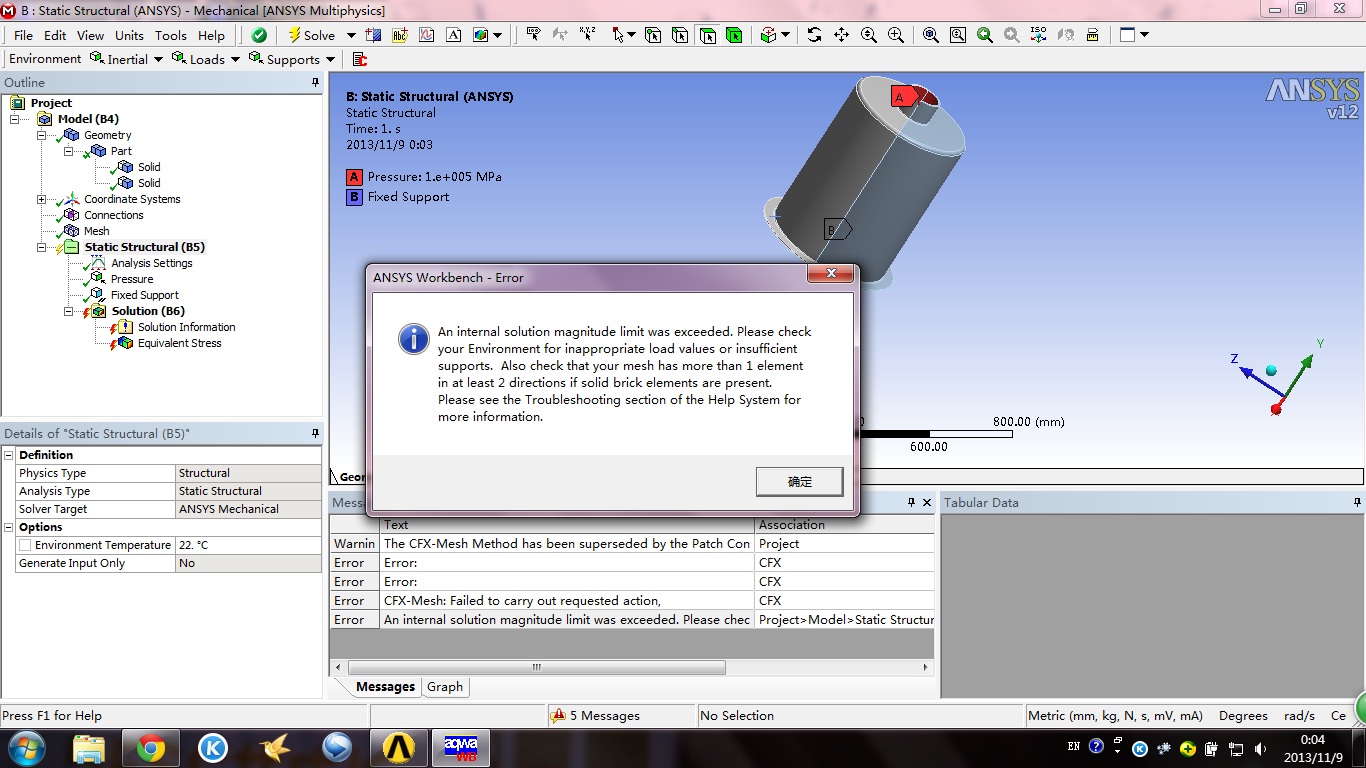The image size is (1366, 768).
Task: Open the Solve dropdown arrow
Action: click(x=351, y=35)
